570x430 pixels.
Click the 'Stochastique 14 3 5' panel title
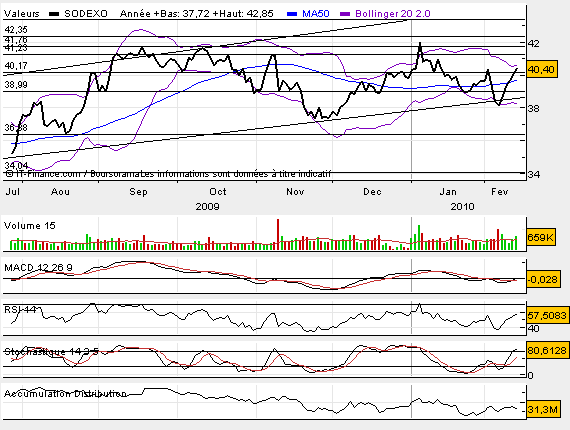(51, 351)
